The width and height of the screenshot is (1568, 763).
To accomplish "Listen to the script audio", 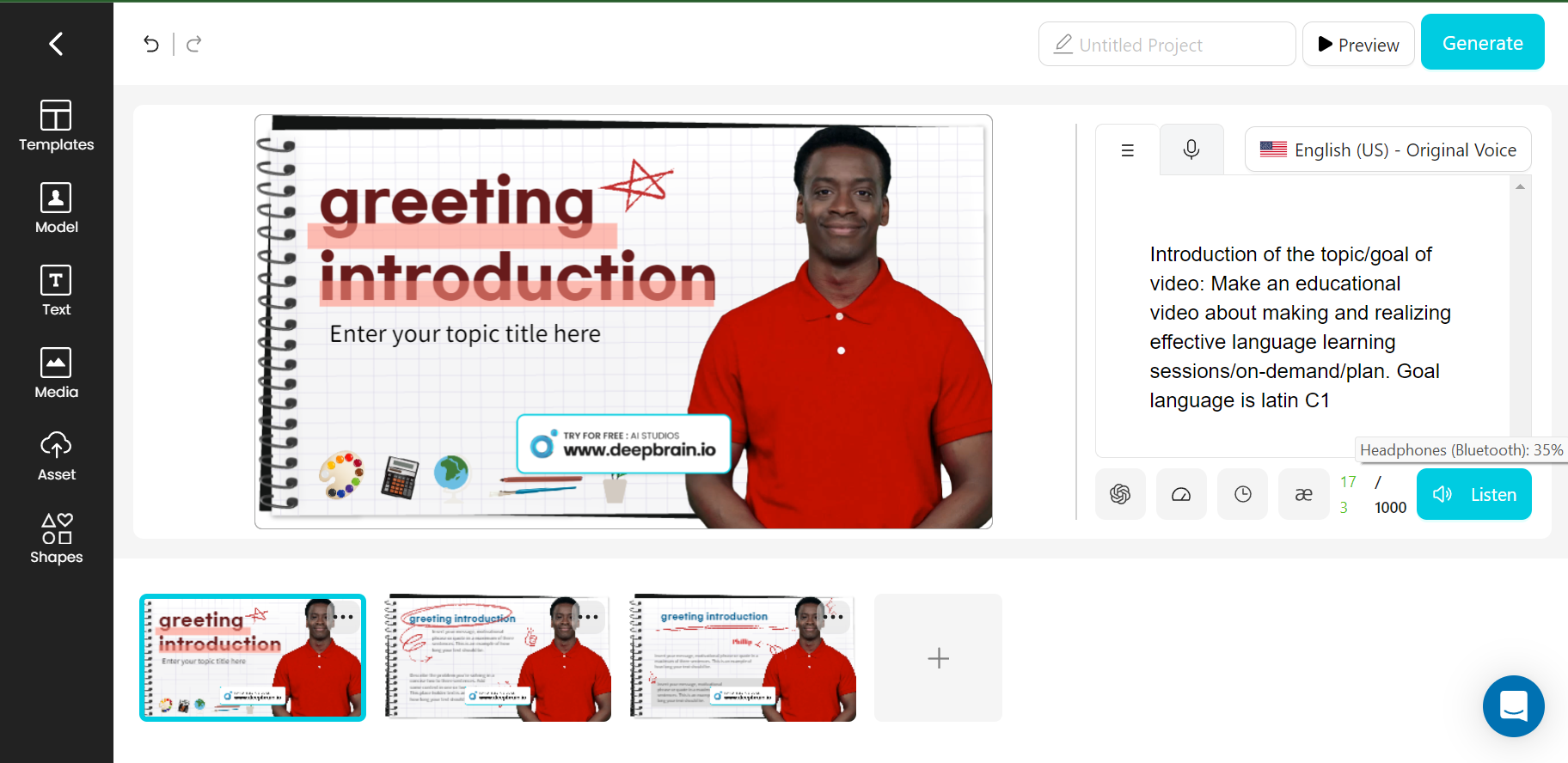I will (1474, 494).
